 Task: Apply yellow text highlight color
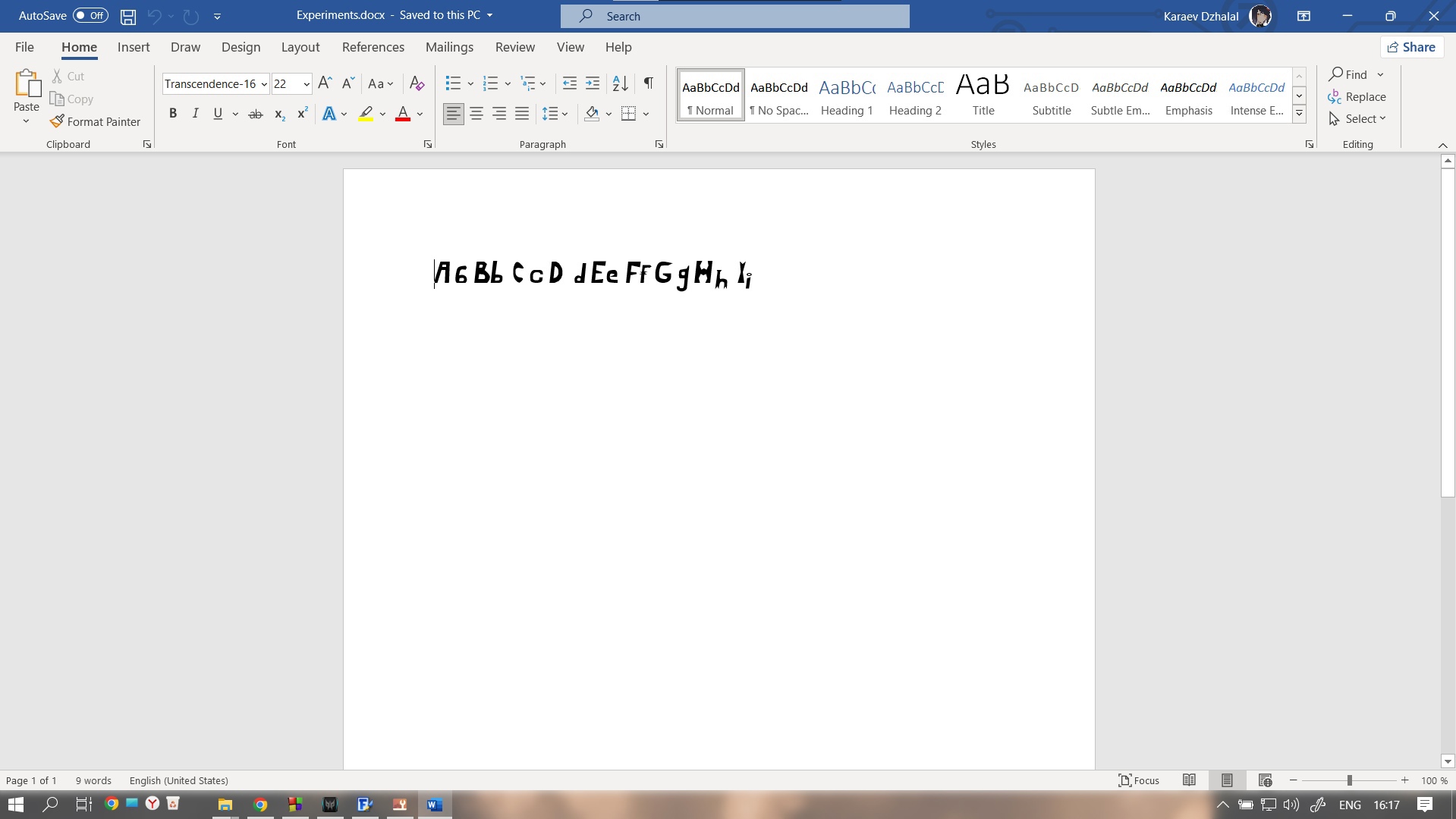coord(366,114)
